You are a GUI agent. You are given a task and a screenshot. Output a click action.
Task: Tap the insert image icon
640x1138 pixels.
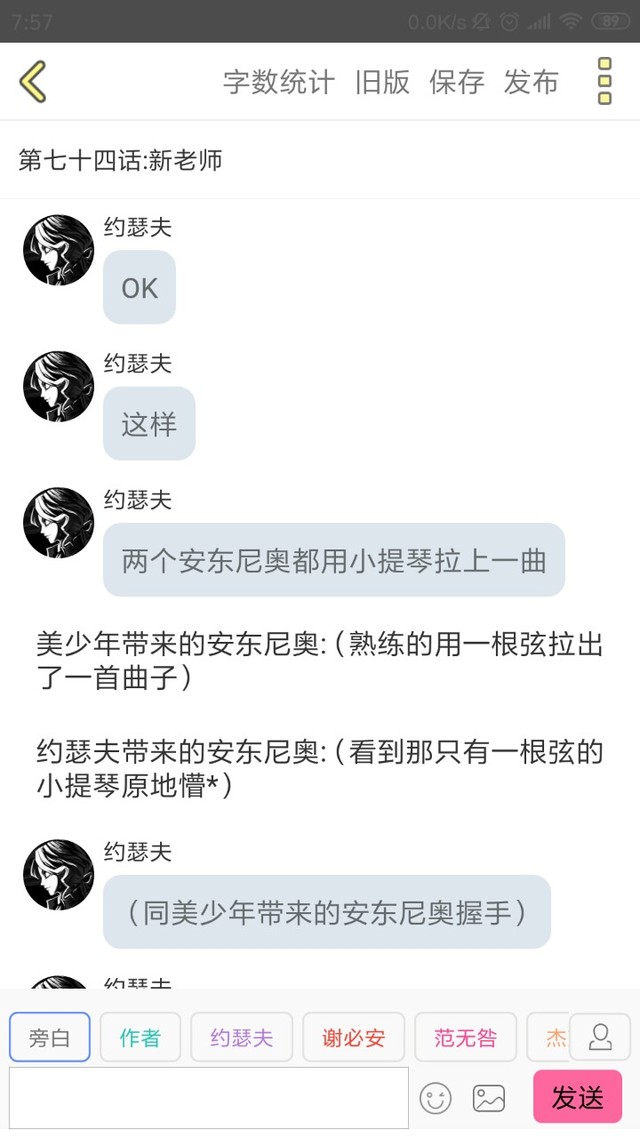tap(488, 1098)
